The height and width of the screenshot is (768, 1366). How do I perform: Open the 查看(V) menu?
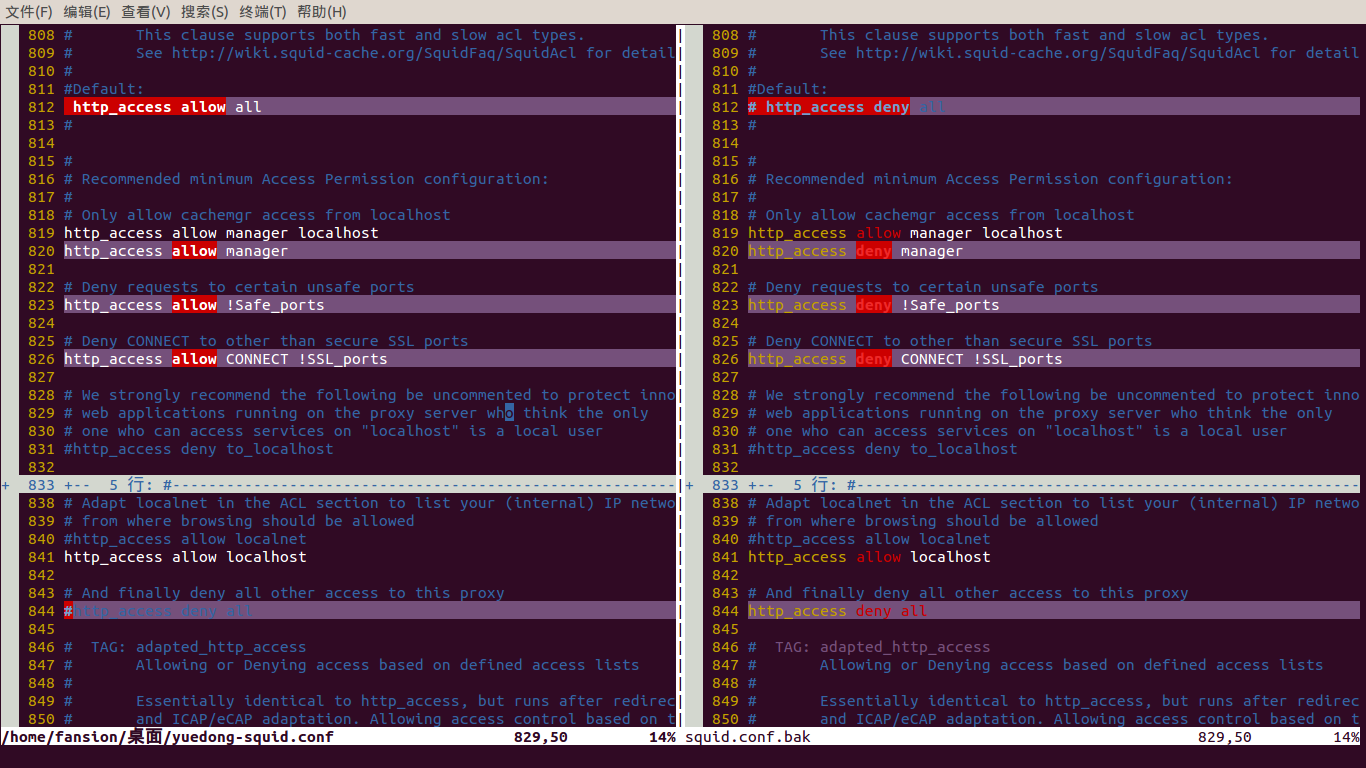pos(146,12)
